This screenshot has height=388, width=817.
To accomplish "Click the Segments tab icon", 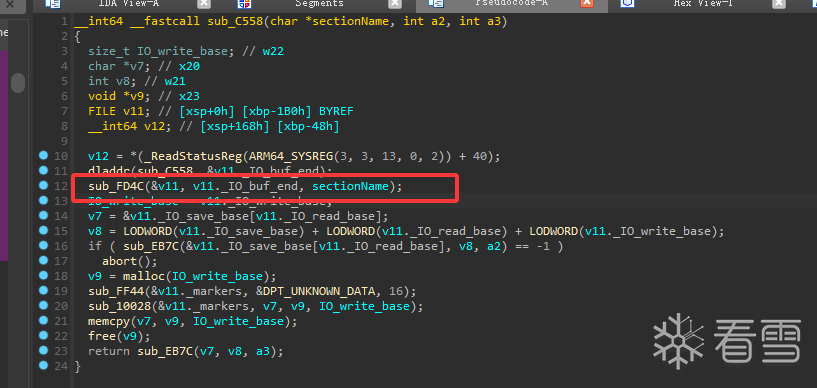I will click(x=244, y=3).
